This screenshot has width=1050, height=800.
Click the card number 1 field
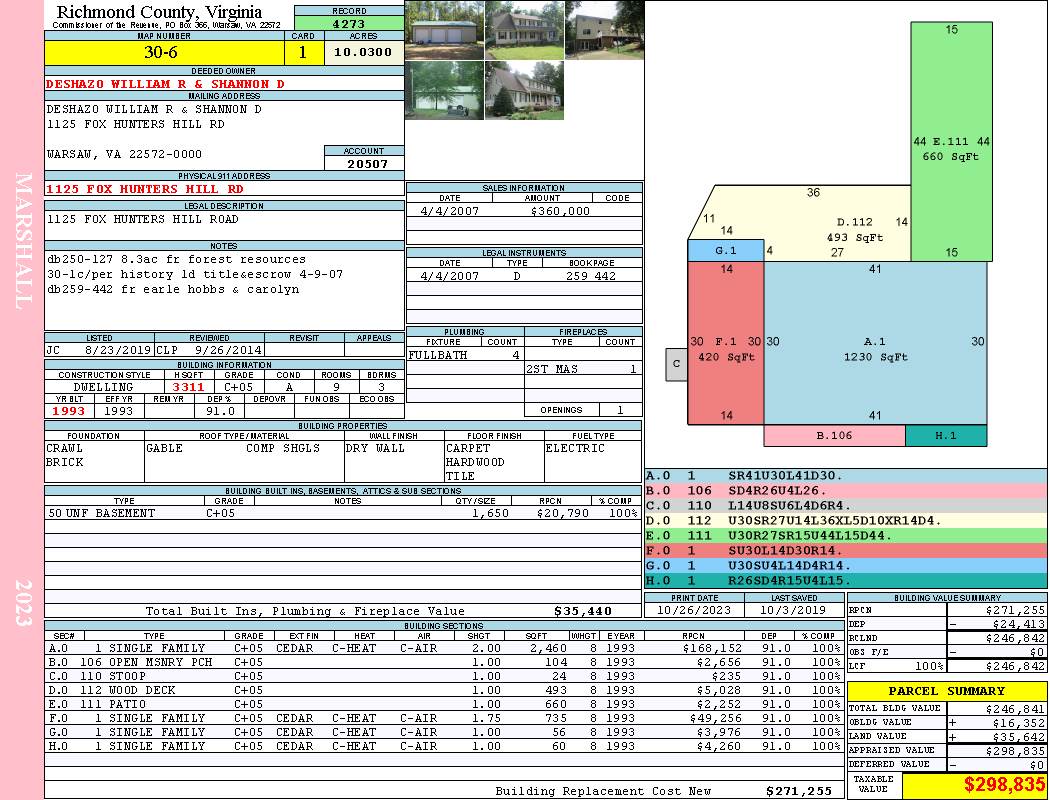point(303,52)
